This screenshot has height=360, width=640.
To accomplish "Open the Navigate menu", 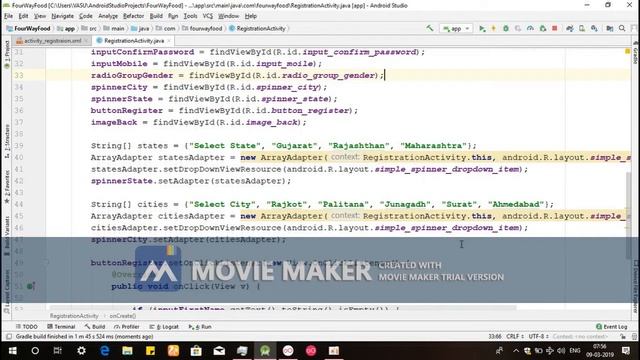I will point(62,16).
